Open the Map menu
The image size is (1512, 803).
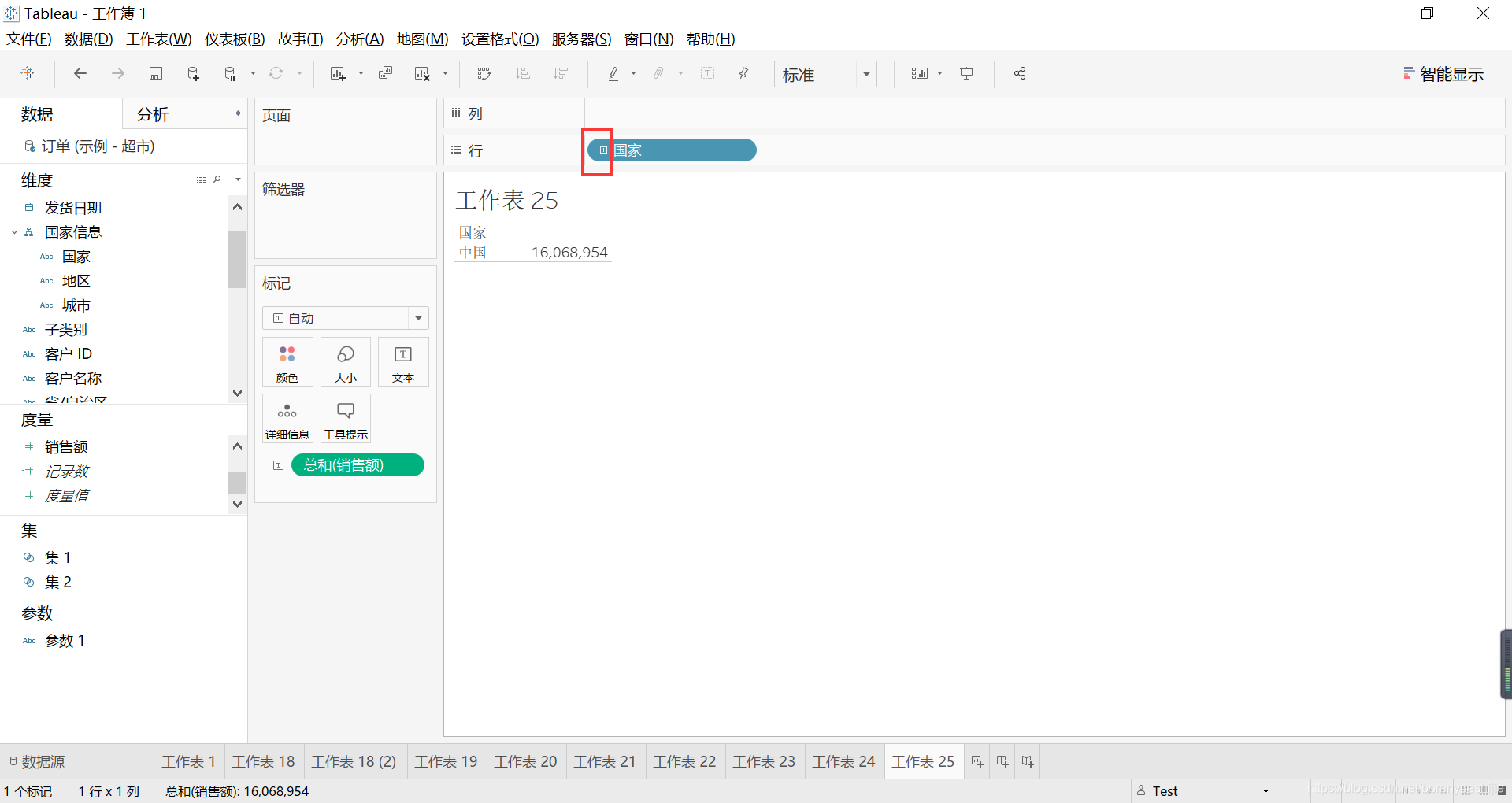pyautogui.click(x=422, y=39)
